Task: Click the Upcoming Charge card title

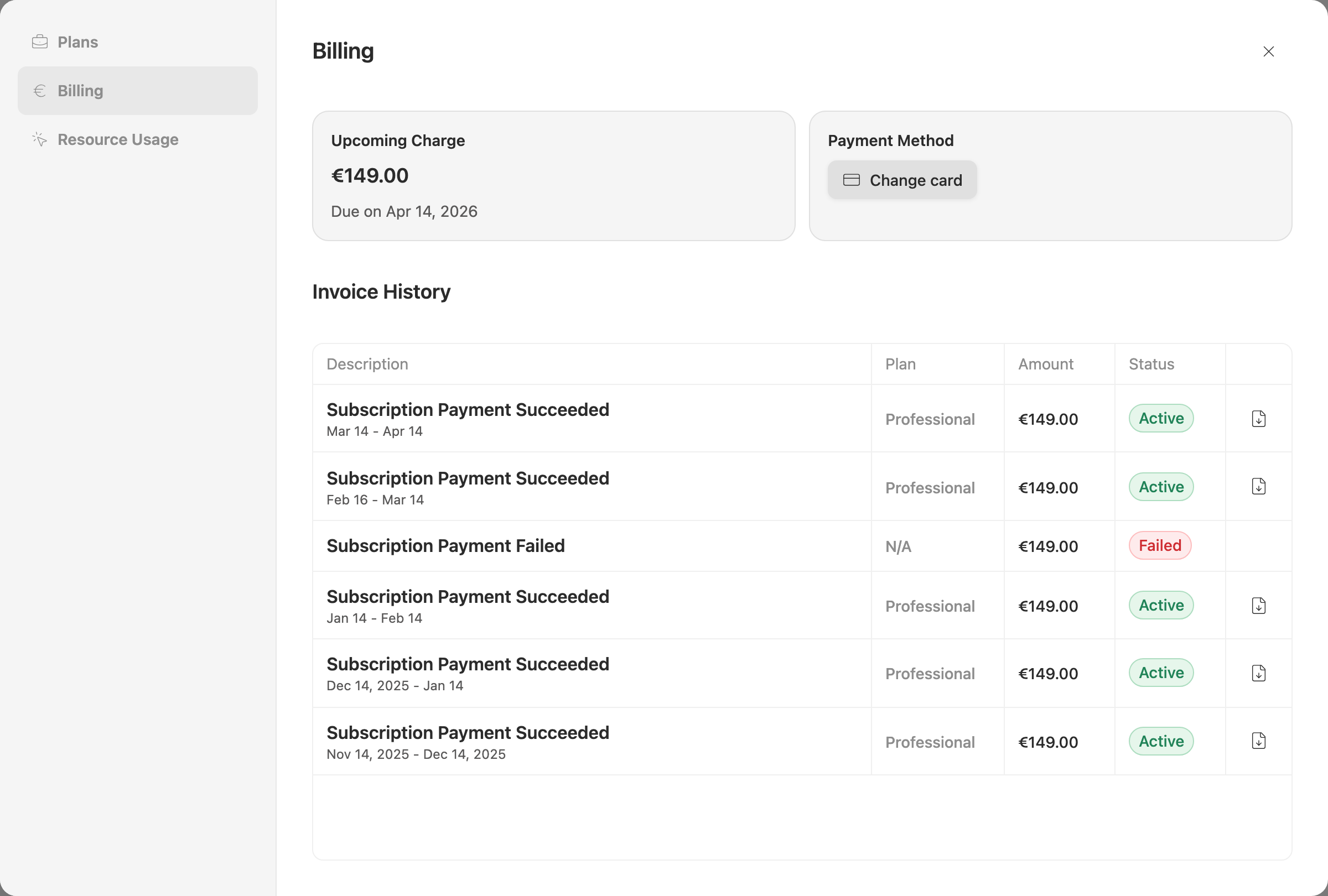Action: point(398,141)
